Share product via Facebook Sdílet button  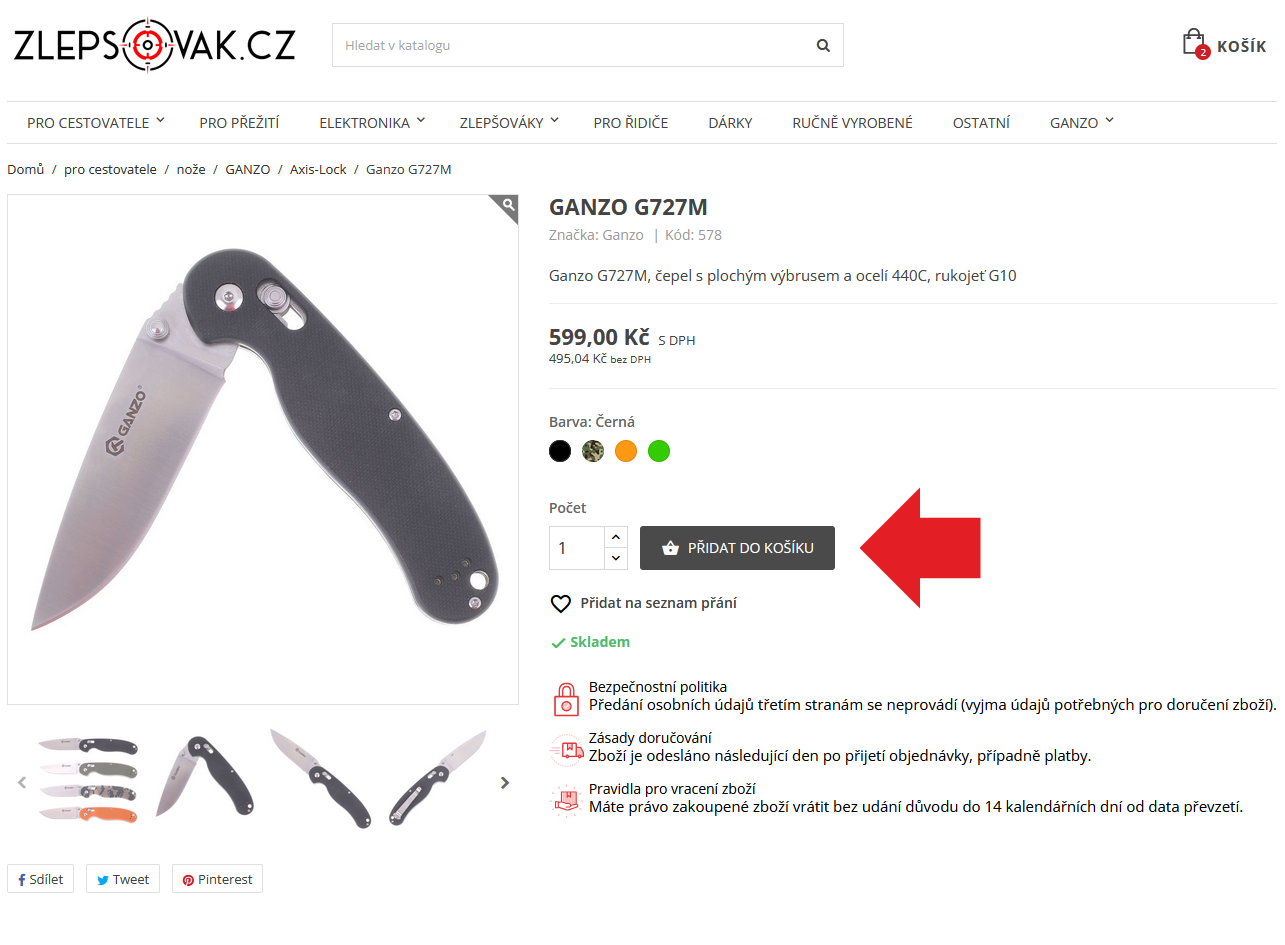pos(40,879)
